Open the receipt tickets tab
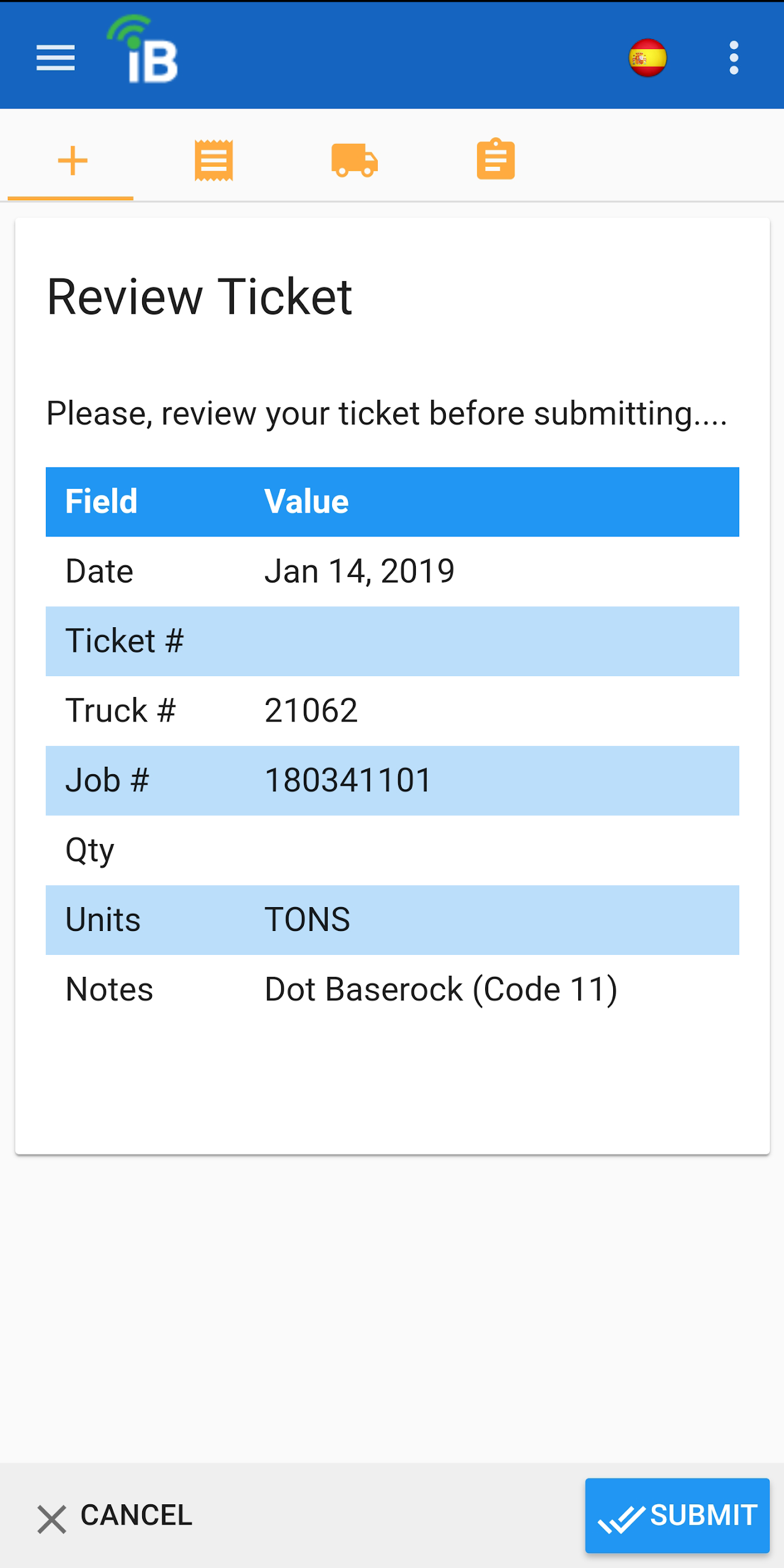784x1568 pixels. (213, 160)
